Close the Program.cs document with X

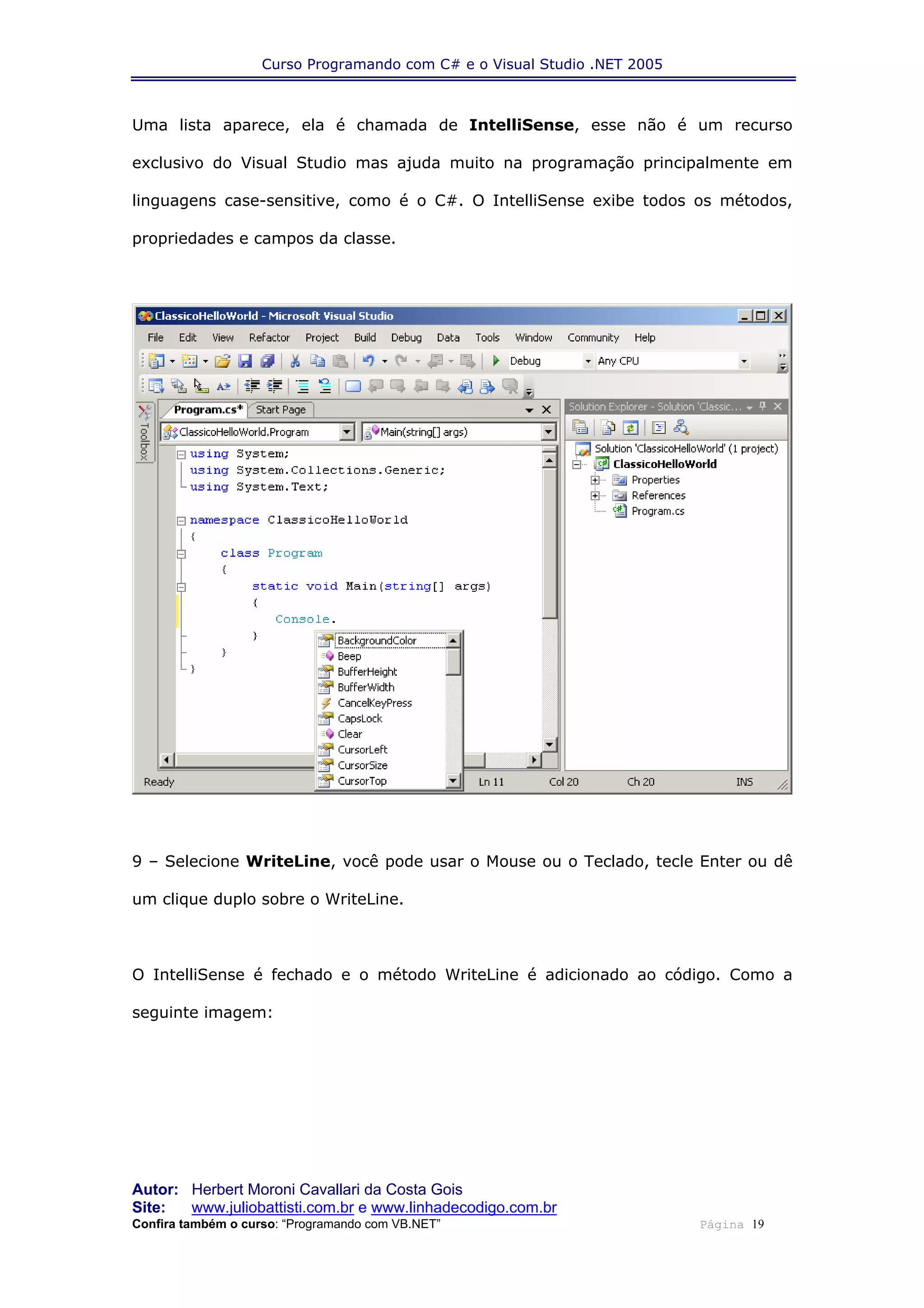(546, 410)
